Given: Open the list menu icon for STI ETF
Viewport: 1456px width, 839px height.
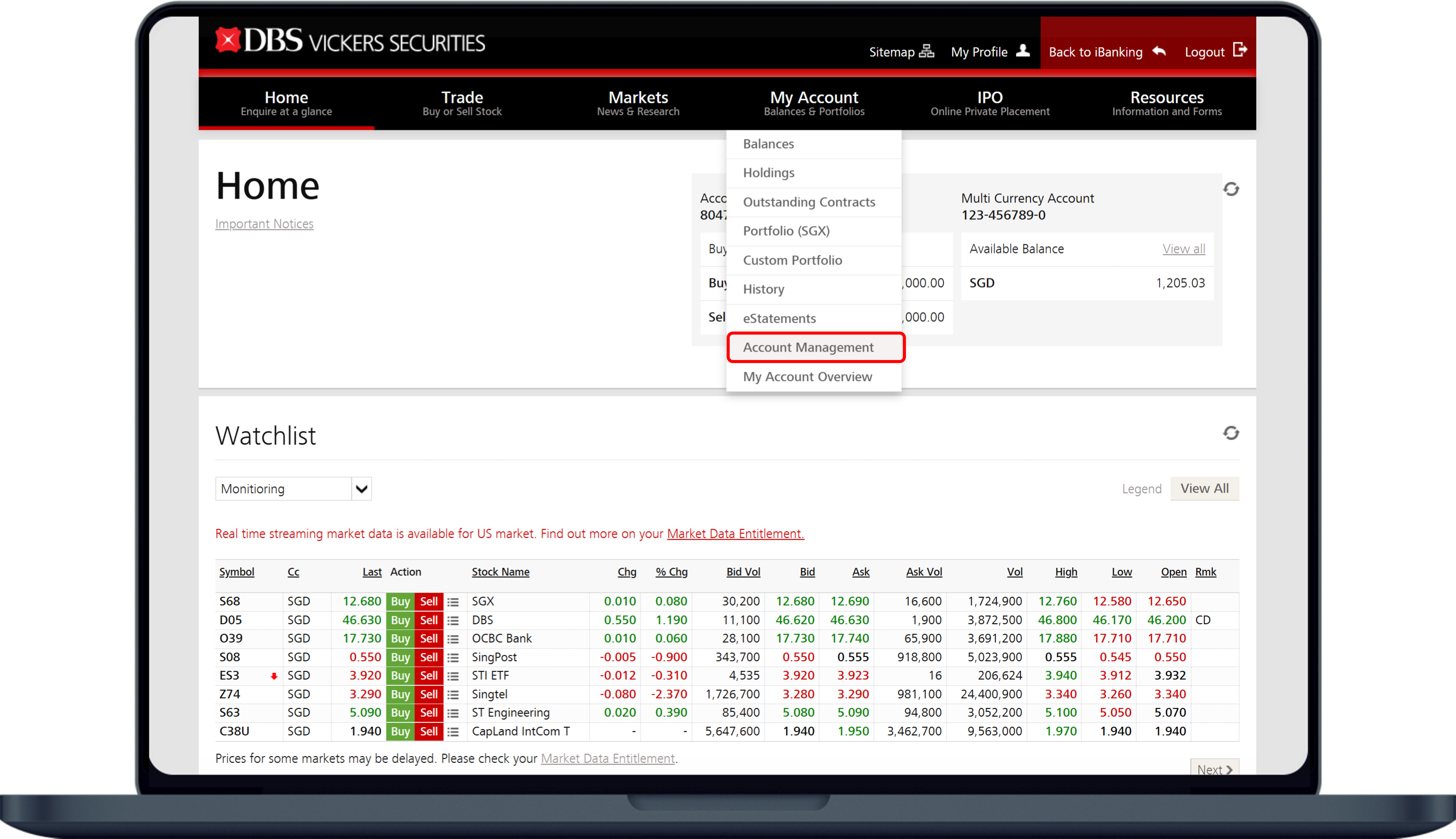Looking at the screenshot, I should click(453, 676).
